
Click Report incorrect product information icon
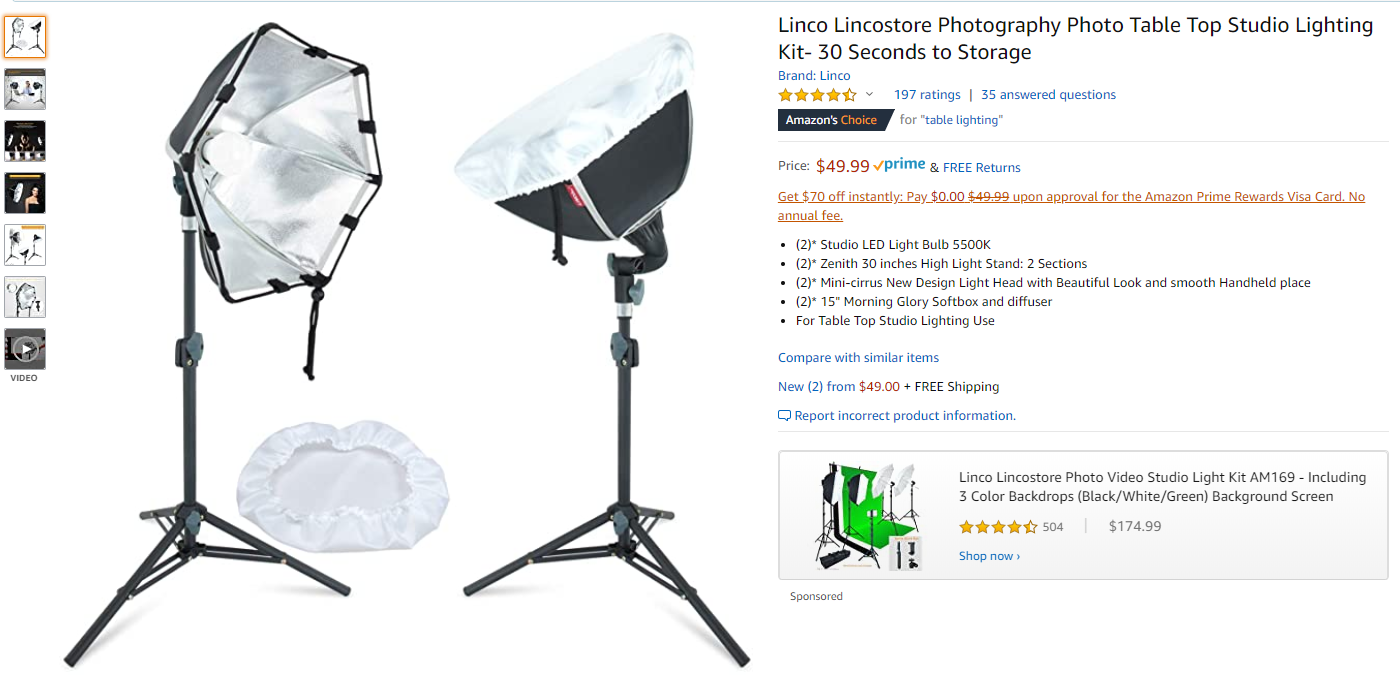(784, 416)
